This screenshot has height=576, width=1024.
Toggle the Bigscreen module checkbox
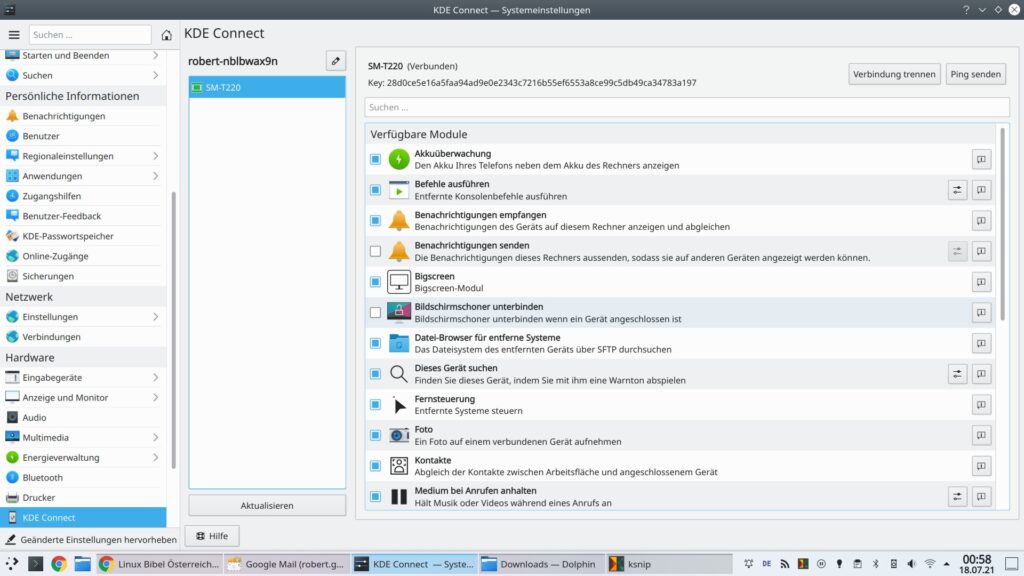(375, 282)
